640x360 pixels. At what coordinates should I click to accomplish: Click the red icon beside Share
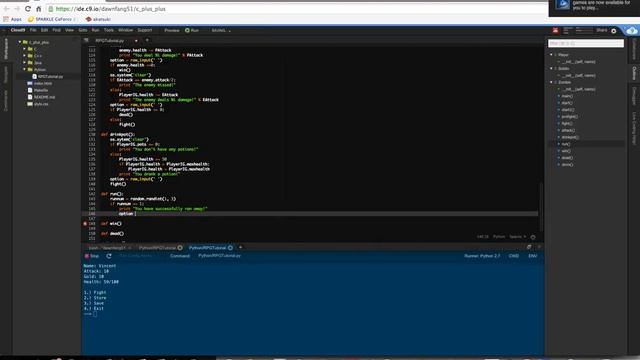[556, 31]
